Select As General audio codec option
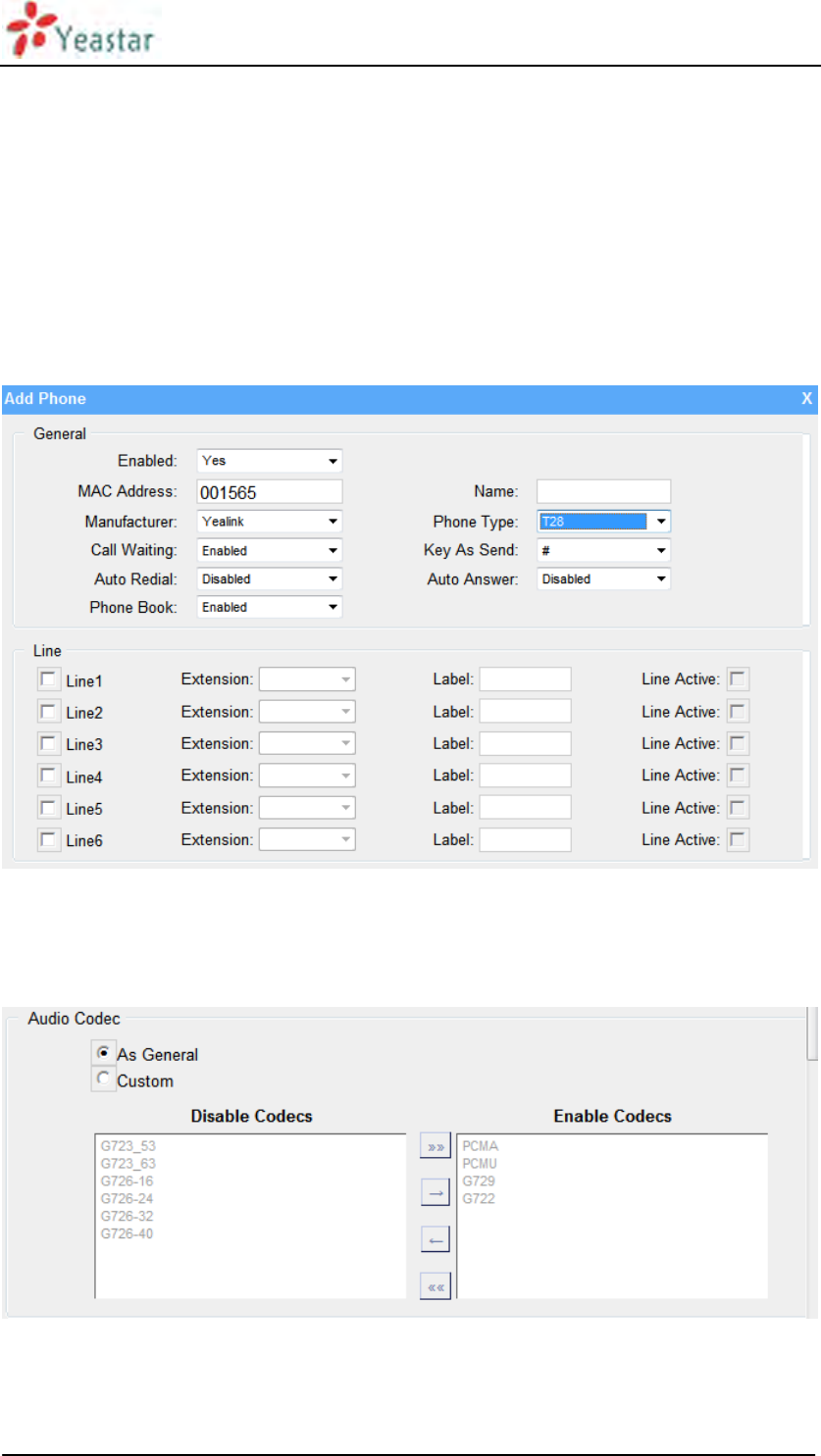 pyautogui.click(x=103, y=1053)
